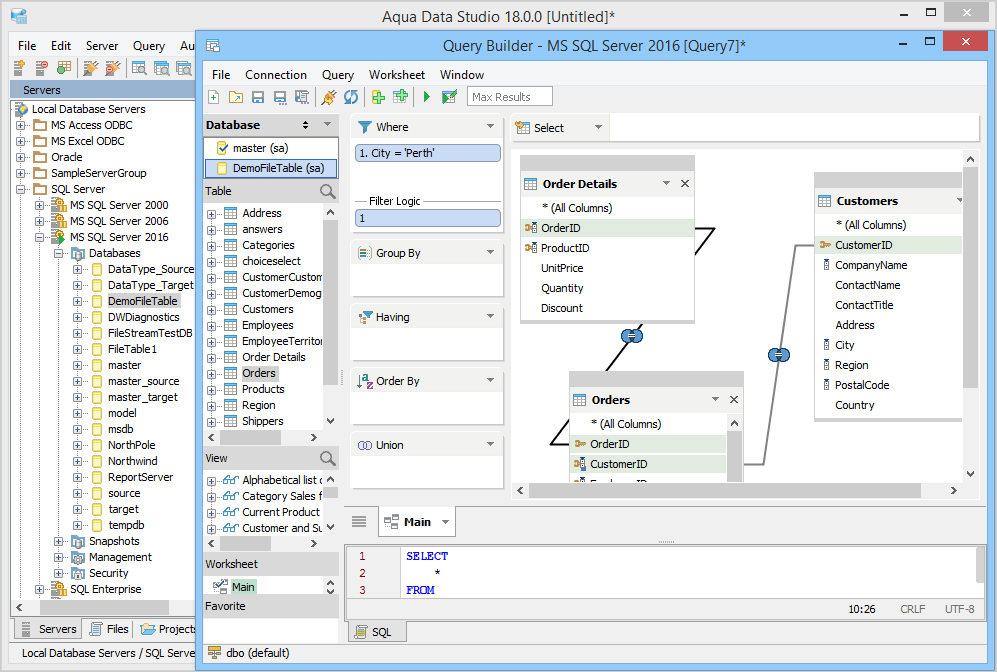
Task: Expand the Northwind database tree node
Action: tap(77, 462)
